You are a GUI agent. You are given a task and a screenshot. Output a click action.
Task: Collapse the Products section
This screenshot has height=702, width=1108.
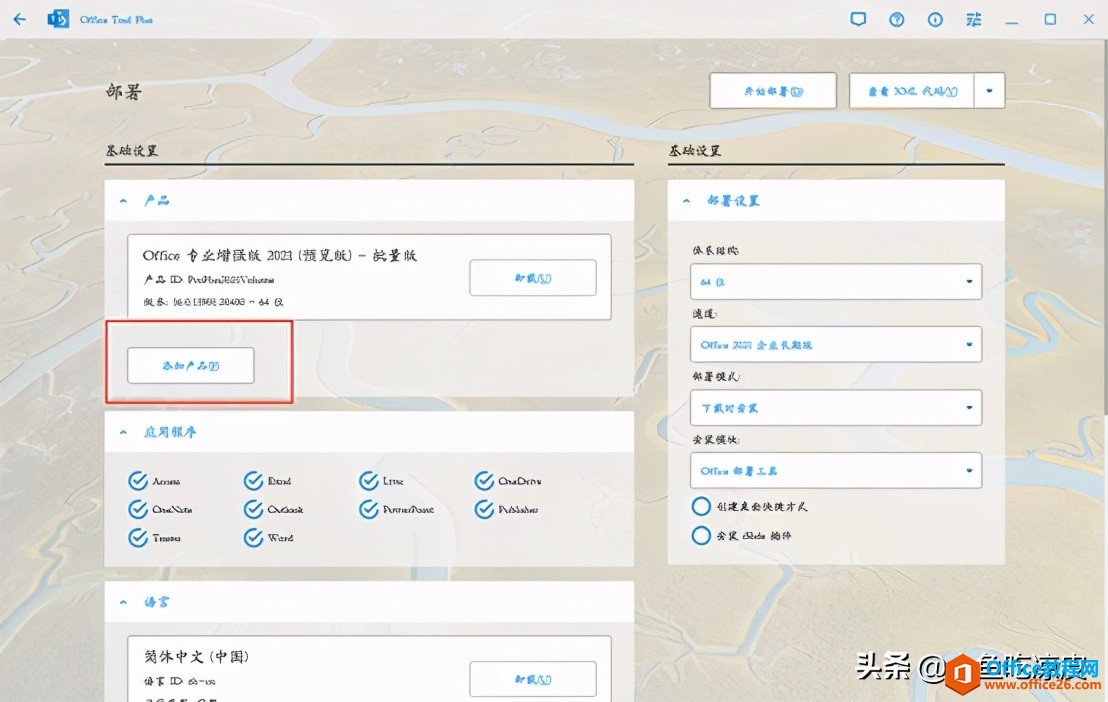[124, 200]
